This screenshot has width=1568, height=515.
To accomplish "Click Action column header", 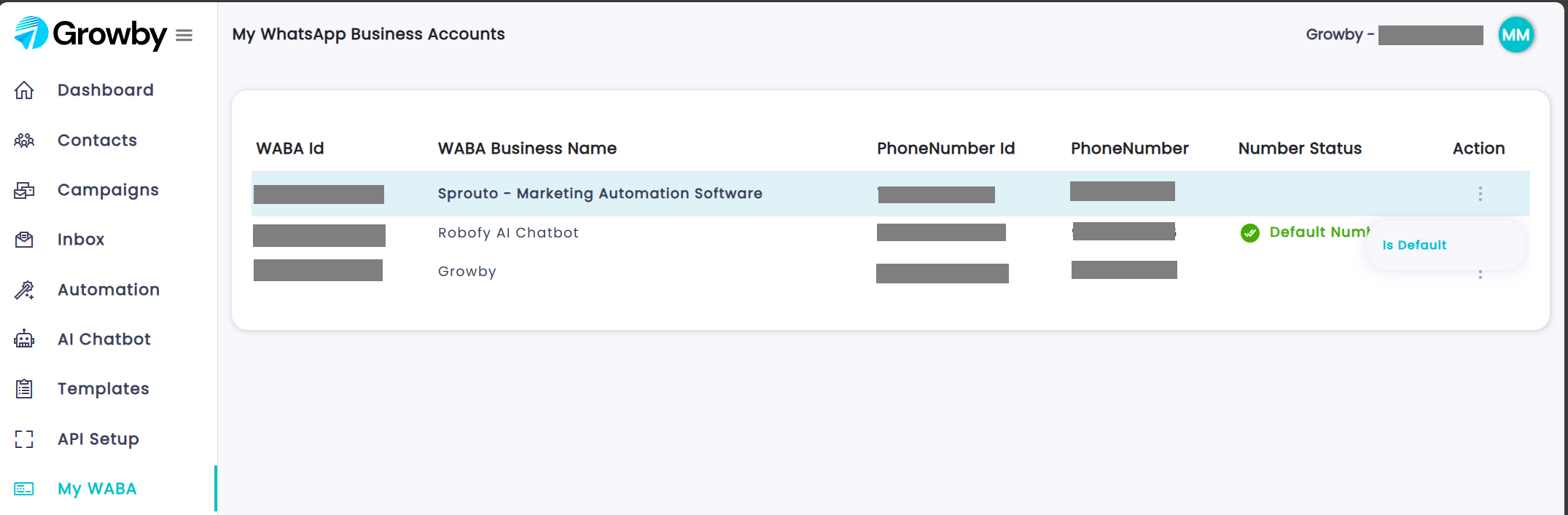I will (x=1478, y=149).
